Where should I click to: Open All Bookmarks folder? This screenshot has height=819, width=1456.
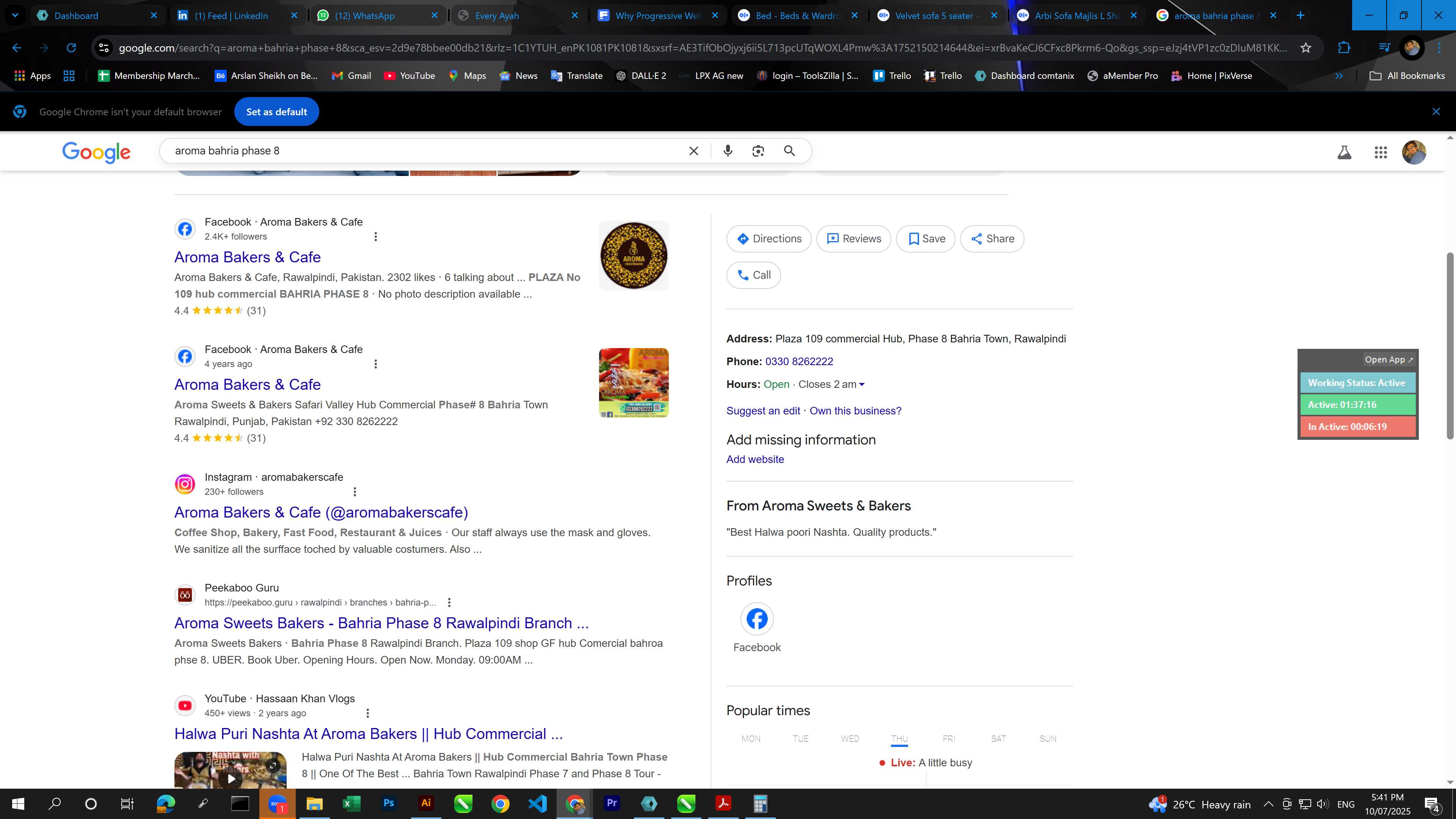1407,76
